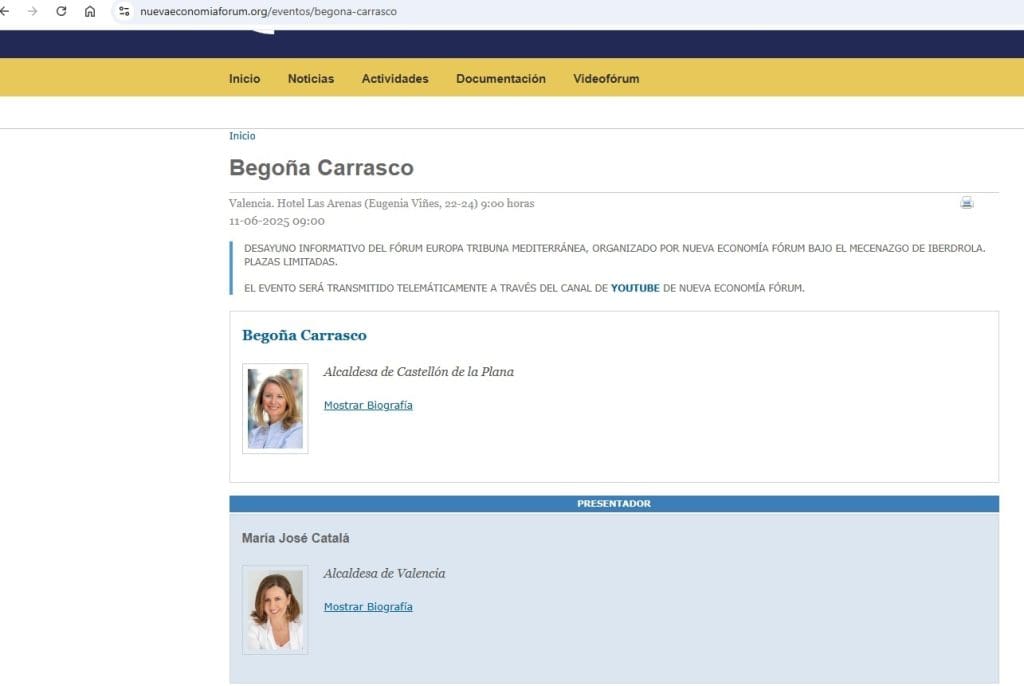This screenshot has width=1024, height=686.
Task: Click Begoña Carrasco's portrait photo
Action: click(x=275, y=408)
